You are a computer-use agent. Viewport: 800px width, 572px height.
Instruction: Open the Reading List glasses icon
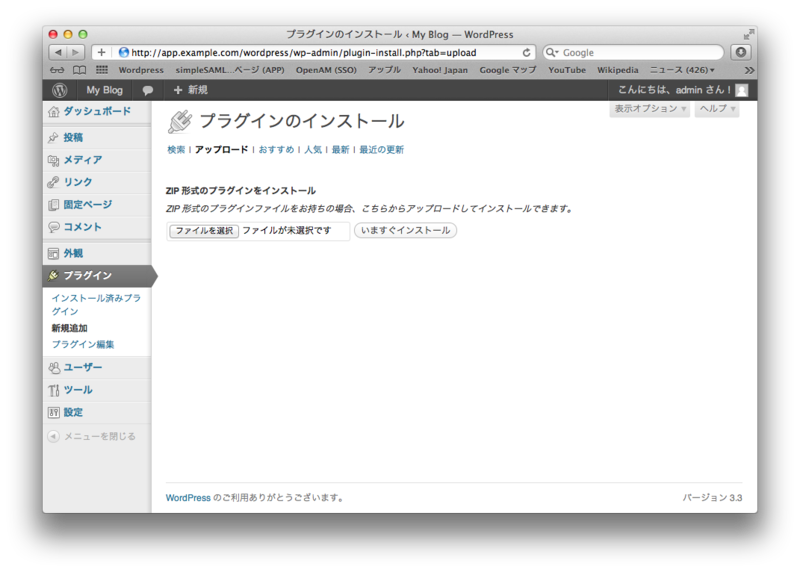pyautogui.click(x=57, y=70)
